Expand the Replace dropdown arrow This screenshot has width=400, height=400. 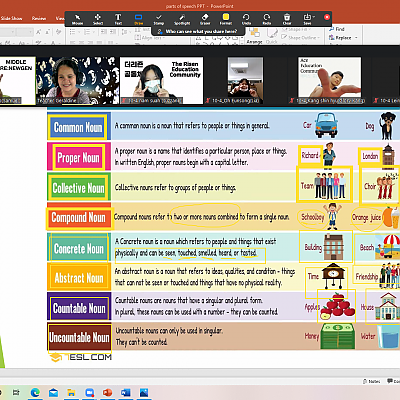(x=356, y=38)
